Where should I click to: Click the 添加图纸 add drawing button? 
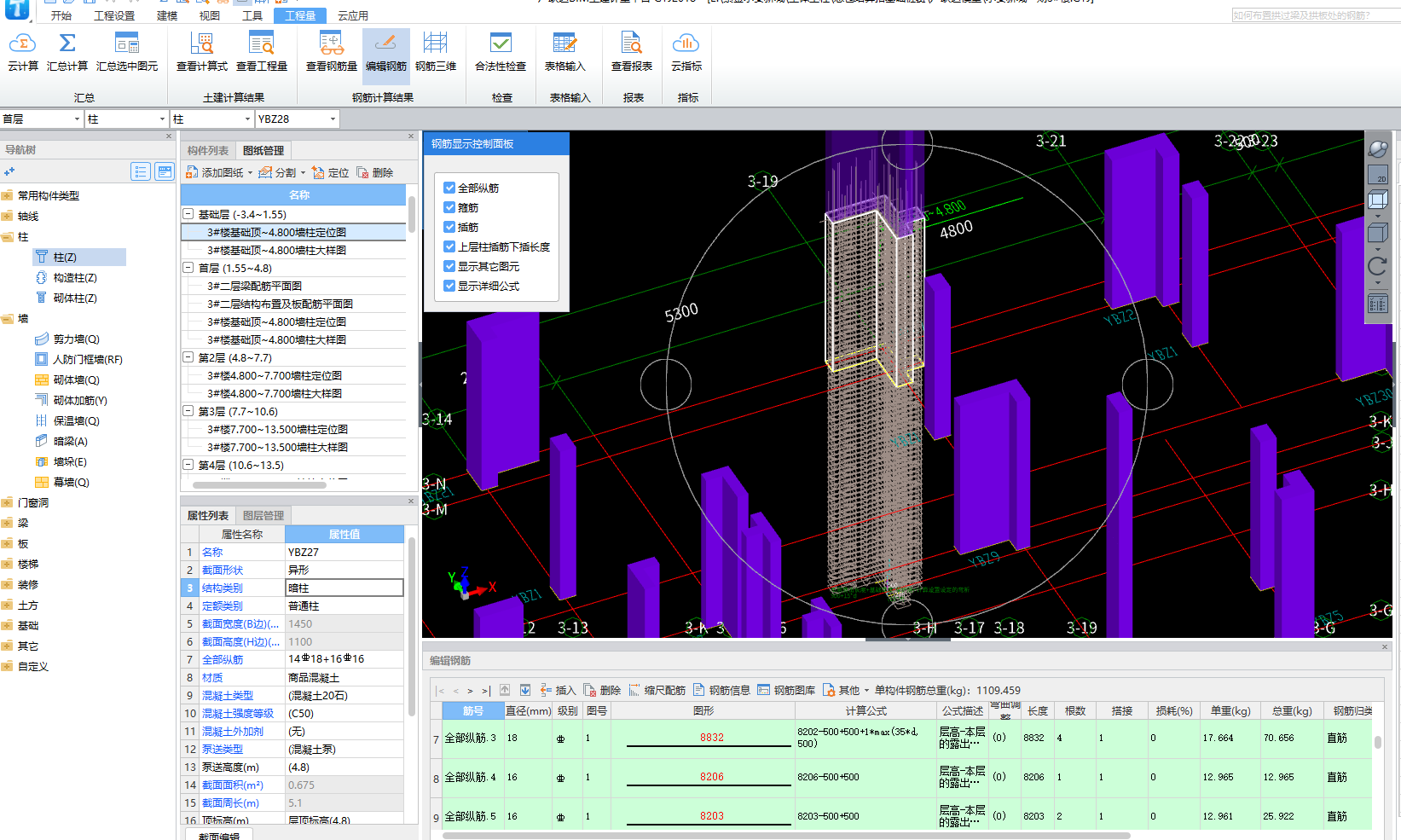(x=219, y=172)
